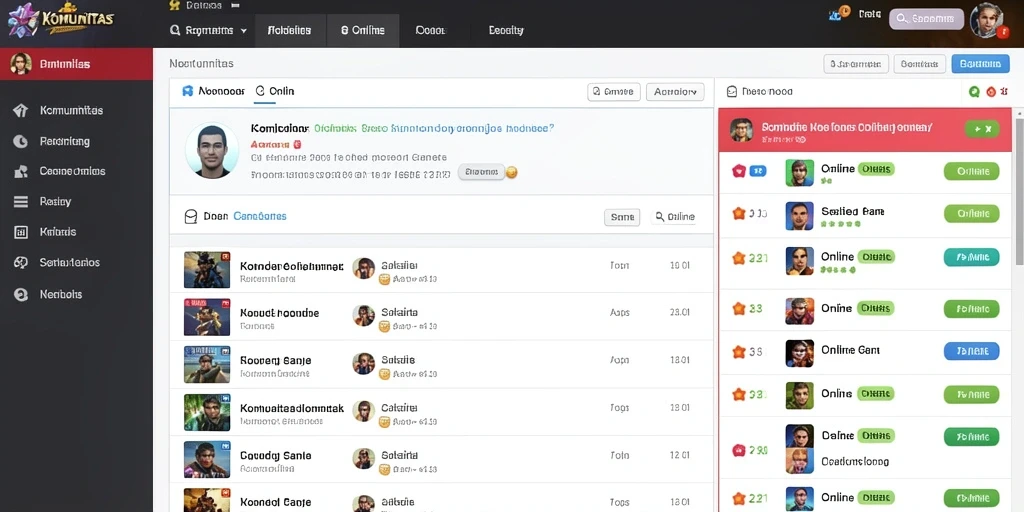
Task: Click the green circle icon in the right panel header
Action: (974, 92)
